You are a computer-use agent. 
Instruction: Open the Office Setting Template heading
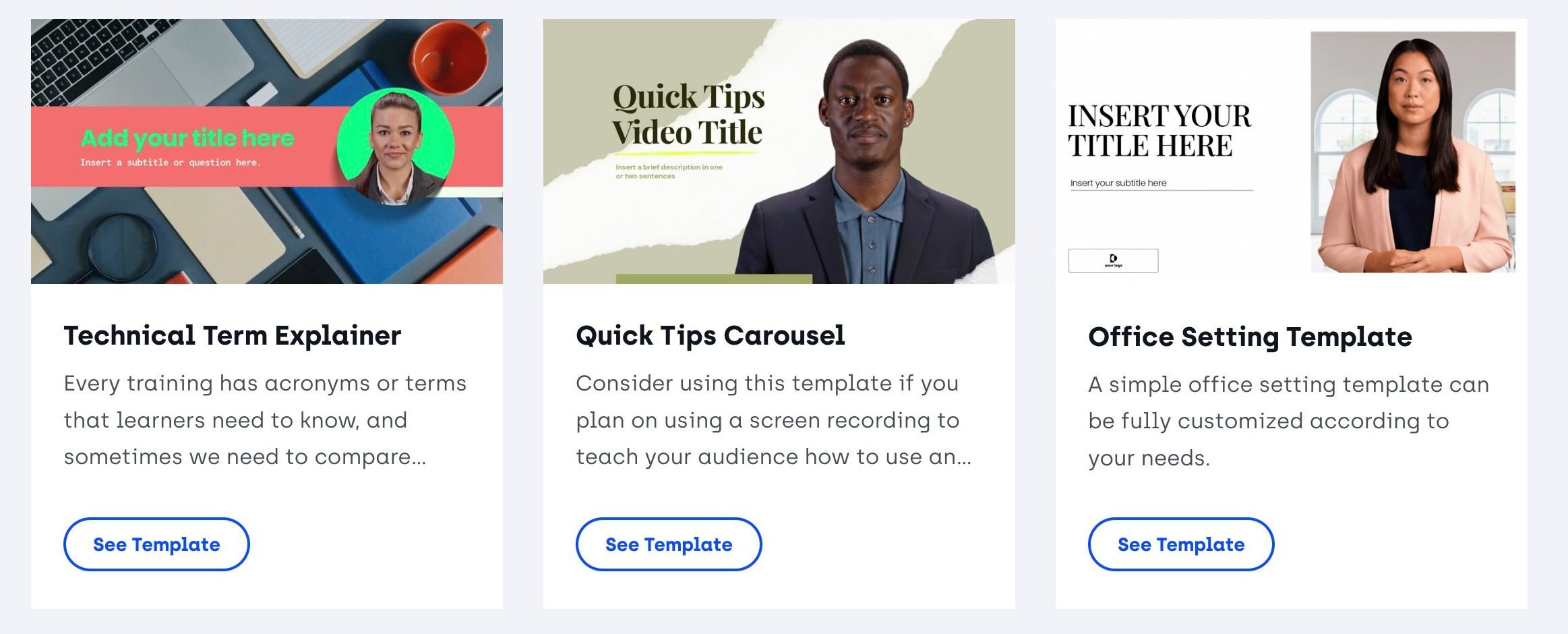click(1250, 337)
